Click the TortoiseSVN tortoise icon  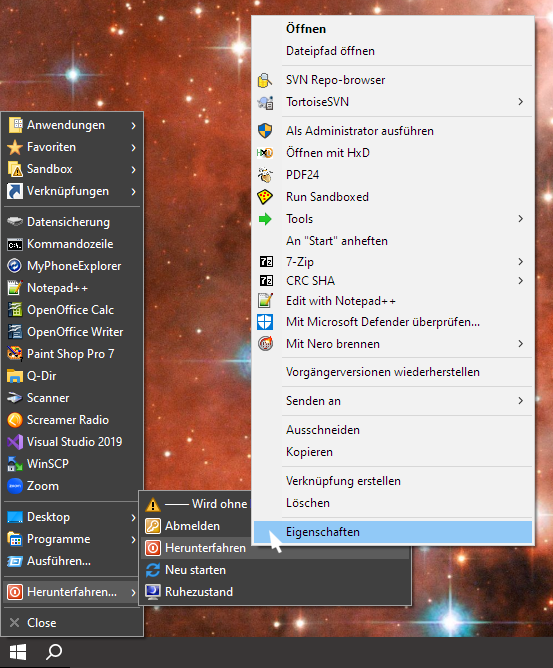(265, 102)
